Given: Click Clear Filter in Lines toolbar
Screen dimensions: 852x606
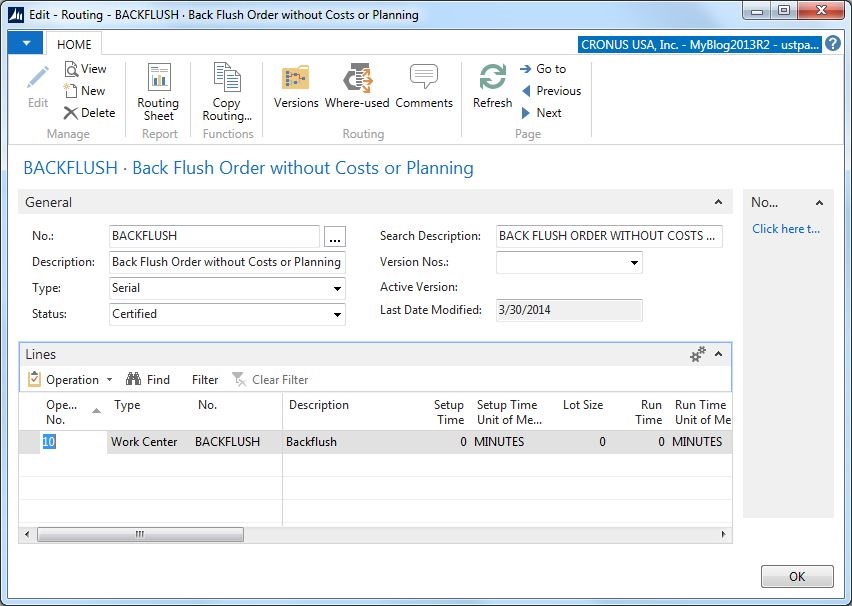Looking at the screenshot, I should (270, 379).
